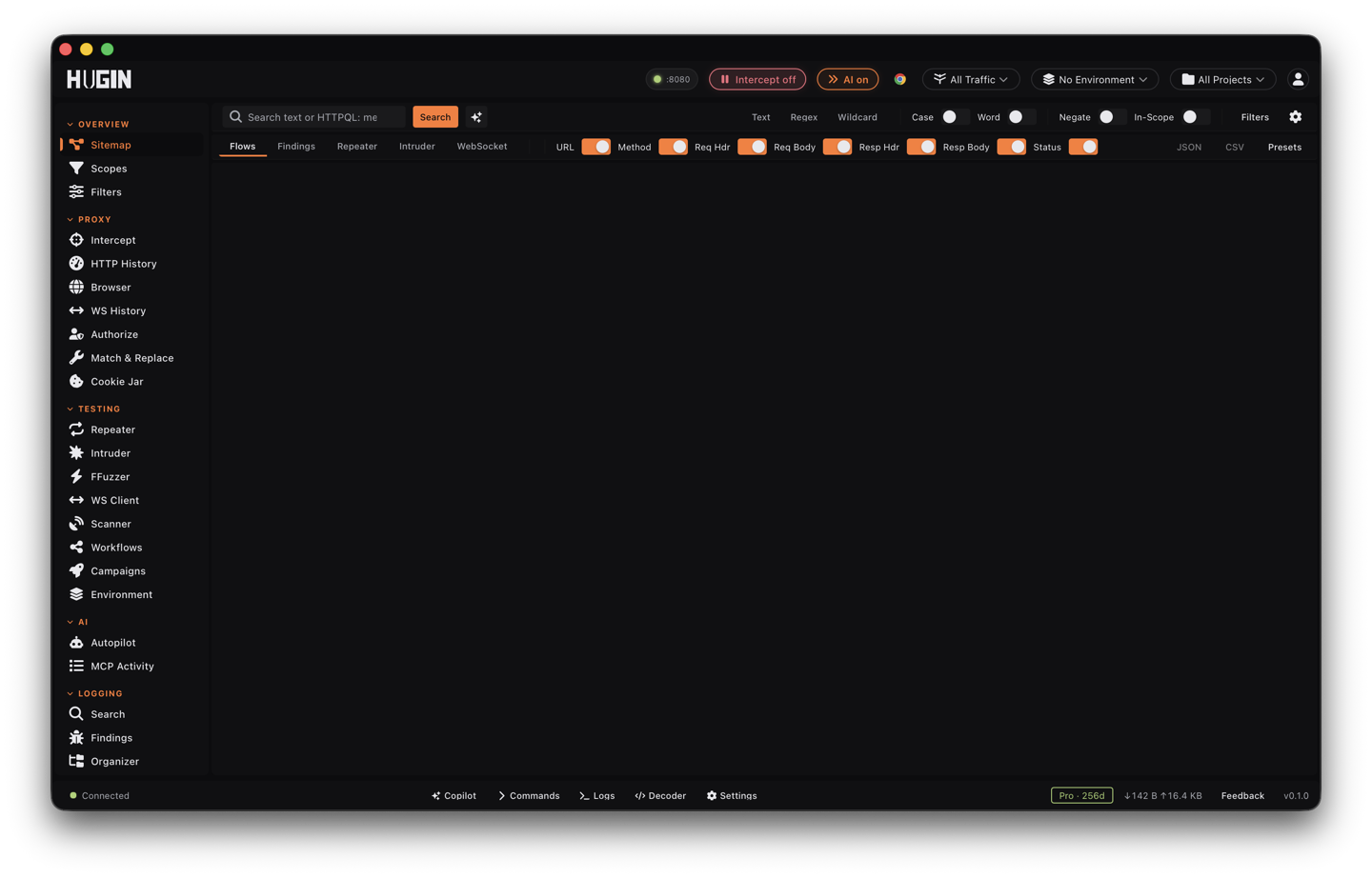
Task: Enable the In-Scope switch
Action: [x=1196, y=117]
